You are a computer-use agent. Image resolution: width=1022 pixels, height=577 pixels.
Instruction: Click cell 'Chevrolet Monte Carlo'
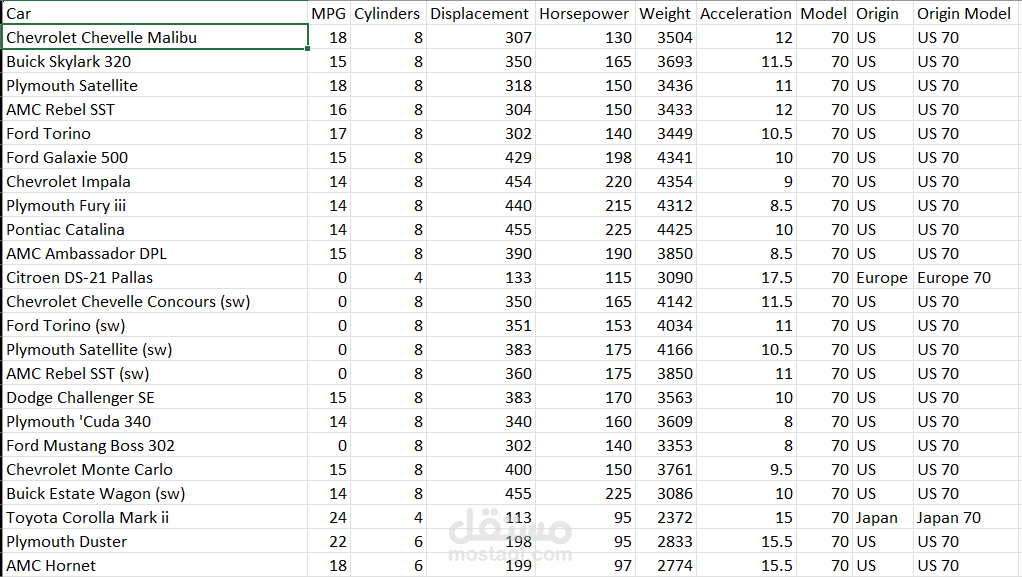pos(155,469)
